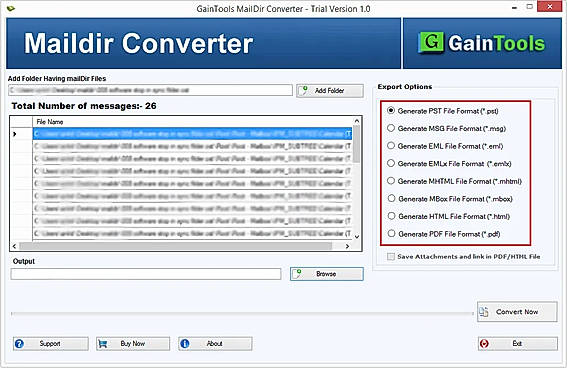Click the row selector arrow of first row
The image size is (567, 368).
[x=14, y=134]
